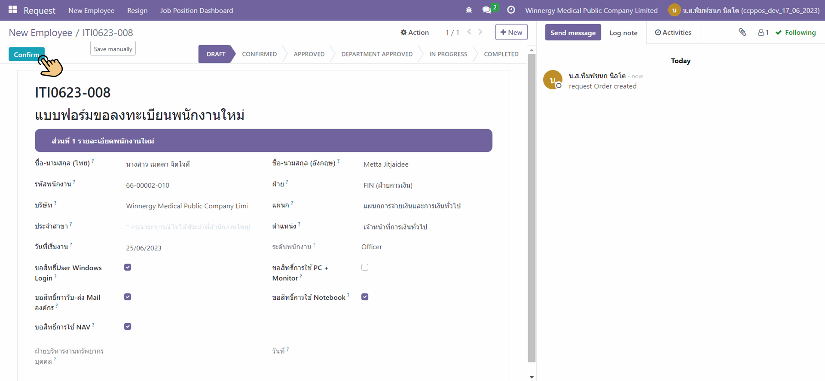
Task: Open the activities clock icon in top bar
Action: tap(511, 11)
